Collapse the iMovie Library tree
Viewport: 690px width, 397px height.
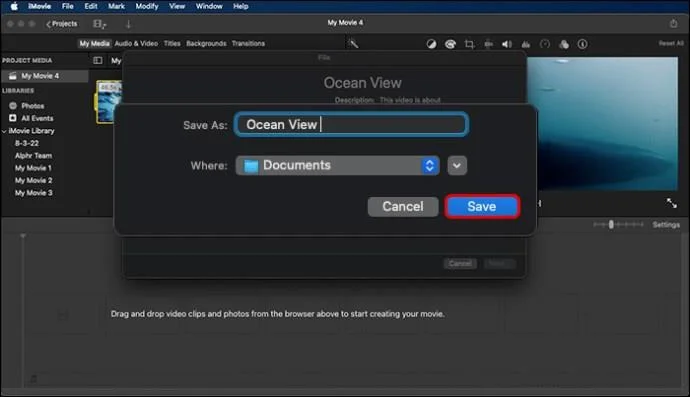(x=4, y=131)
